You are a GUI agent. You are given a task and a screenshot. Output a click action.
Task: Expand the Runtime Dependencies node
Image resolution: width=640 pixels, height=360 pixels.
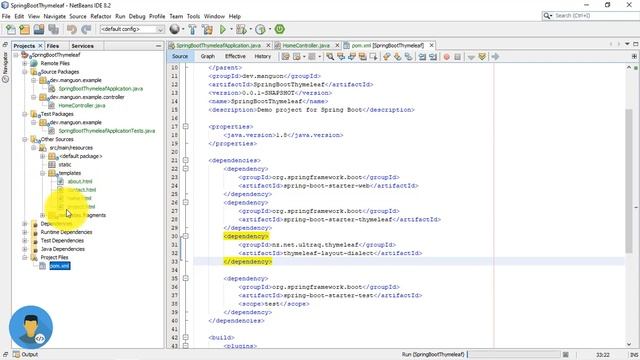tap(25, 232)
